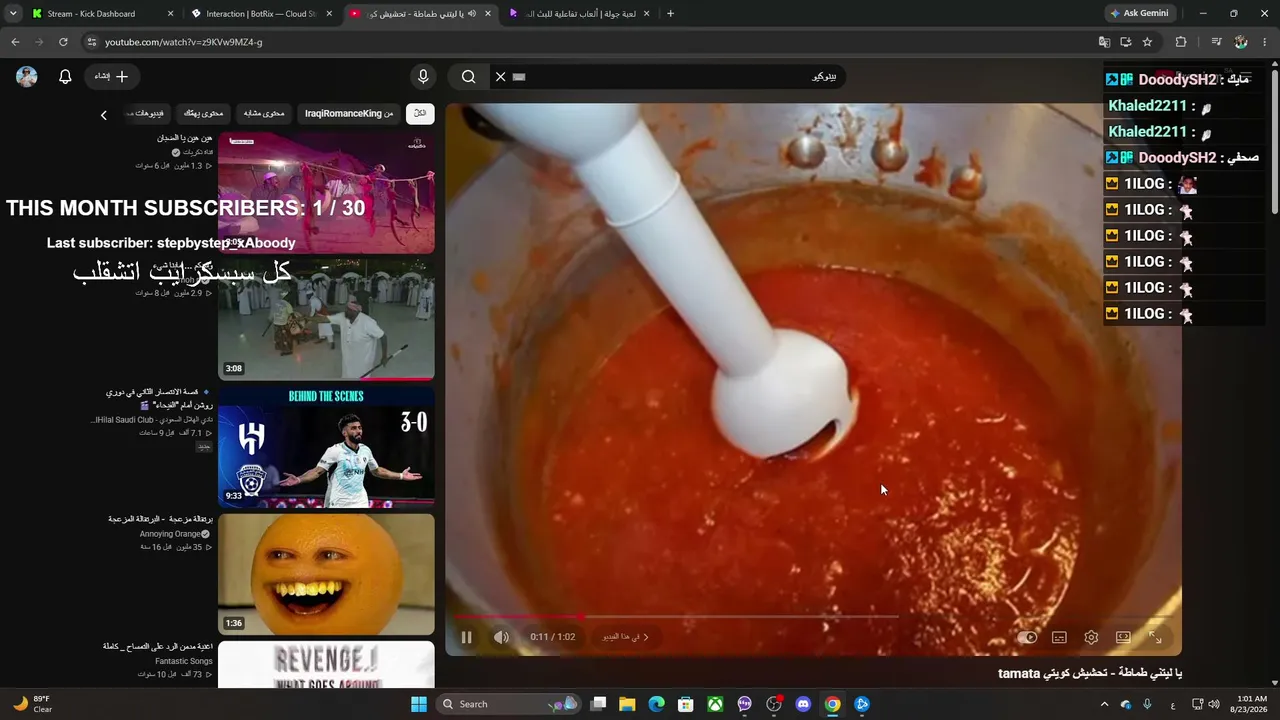Close the Kick Dashboard browser tab
The height and width of the screenshot is (720, 1280).
pos(170,14)
